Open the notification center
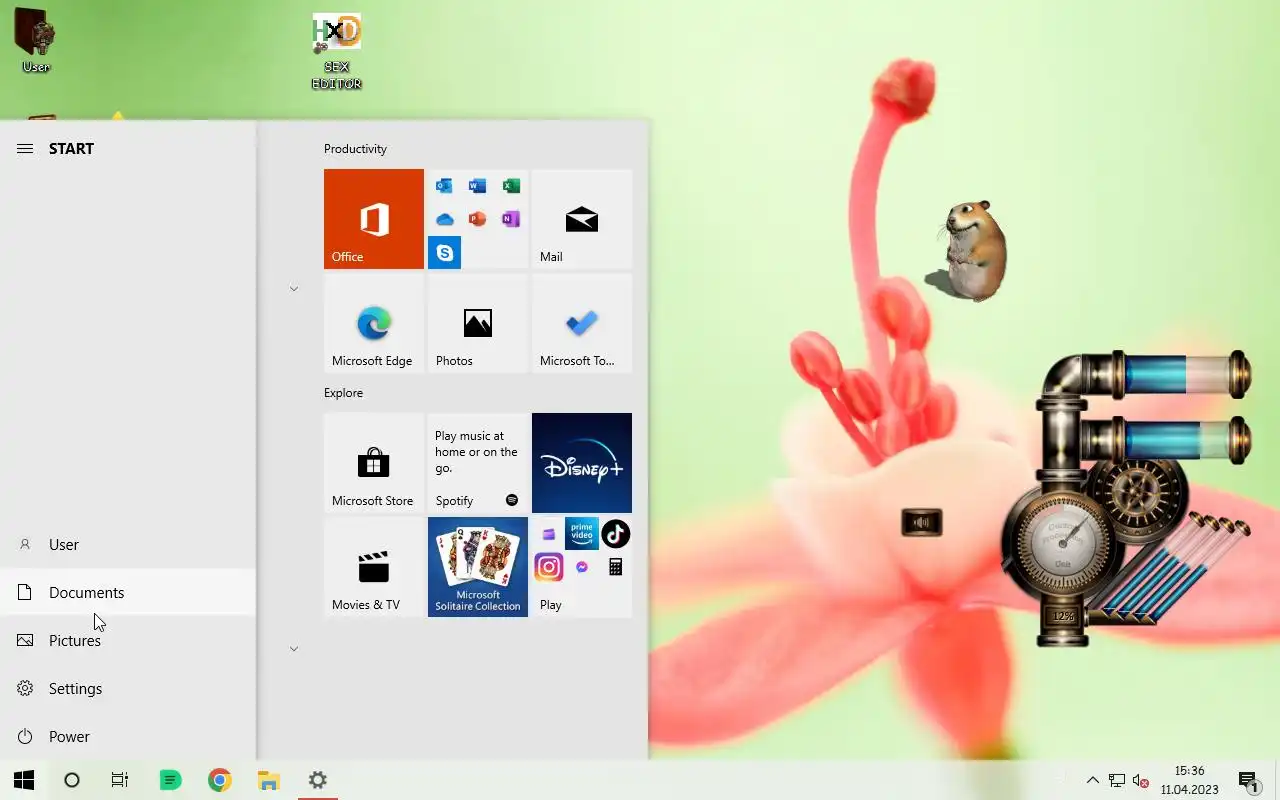The width and height of the screenshot is (1280, 800). click(1248, 780)
